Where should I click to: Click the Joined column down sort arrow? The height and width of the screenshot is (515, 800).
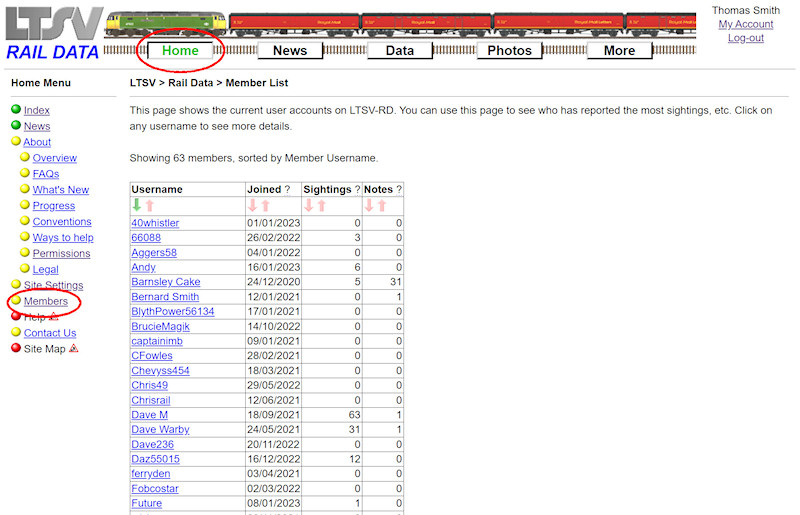tap(252, 205)
